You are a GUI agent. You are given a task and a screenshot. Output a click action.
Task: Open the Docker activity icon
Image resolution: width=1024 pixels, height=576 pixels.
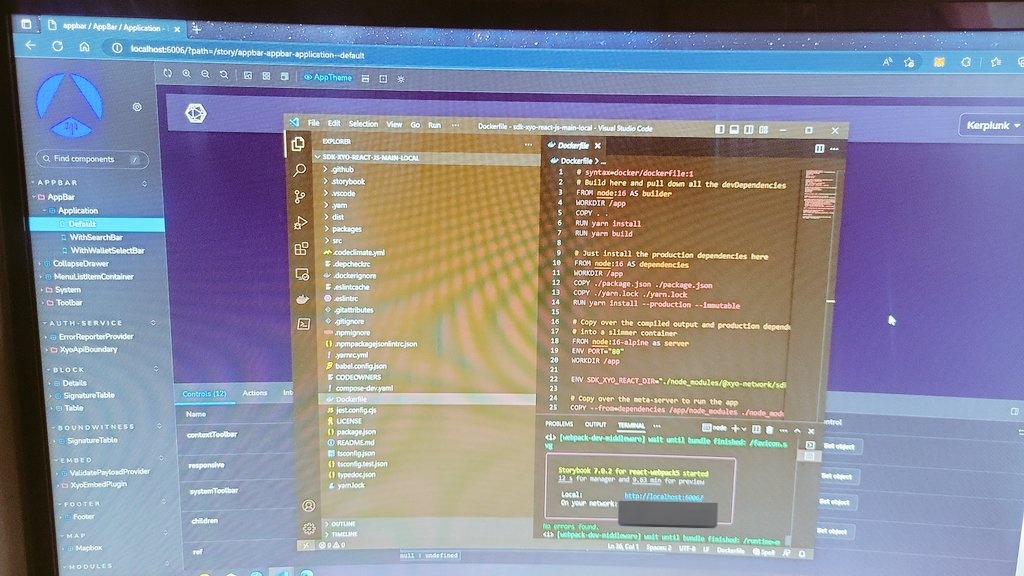tap(302, 299)
